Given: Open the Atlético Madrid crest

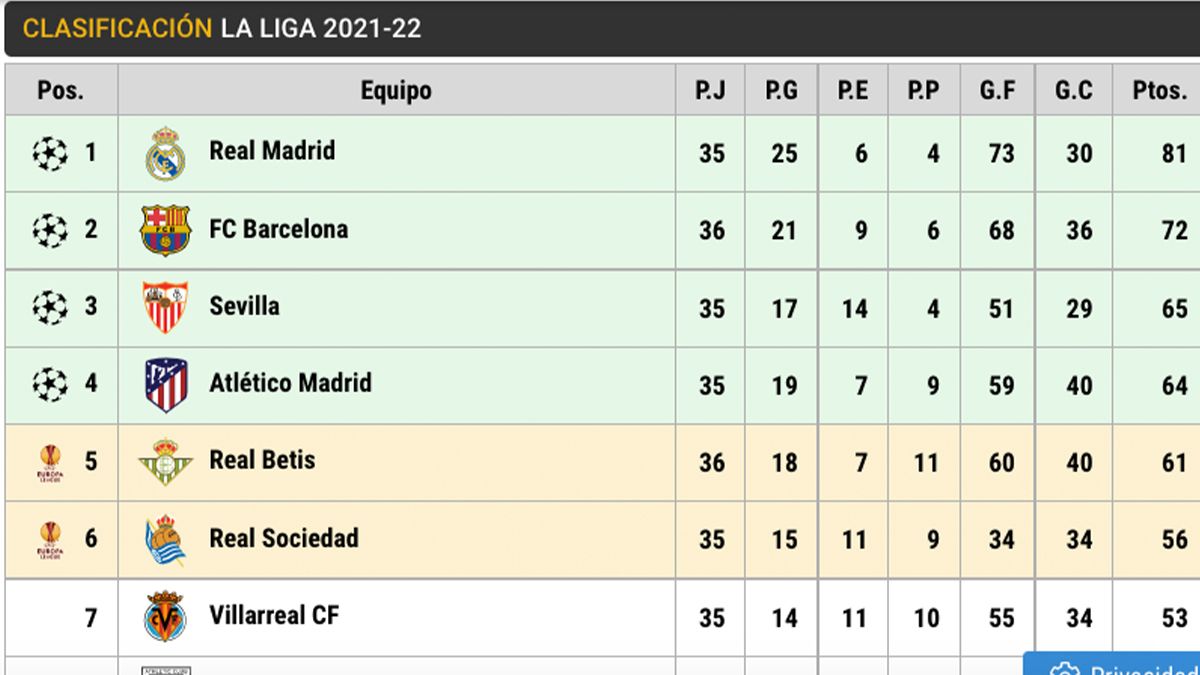Looking at the screenshot, I should (x=165, y=383).
